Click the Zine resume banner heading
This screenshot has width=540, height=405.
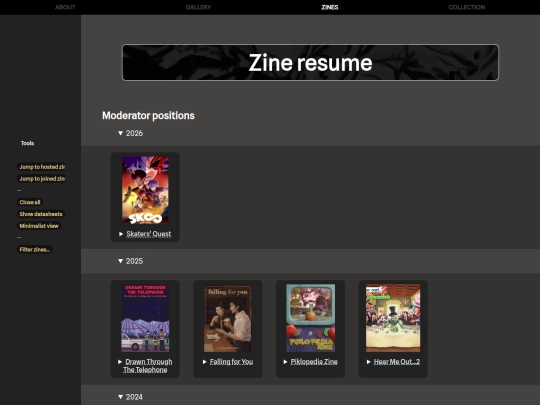coord(310,63)
